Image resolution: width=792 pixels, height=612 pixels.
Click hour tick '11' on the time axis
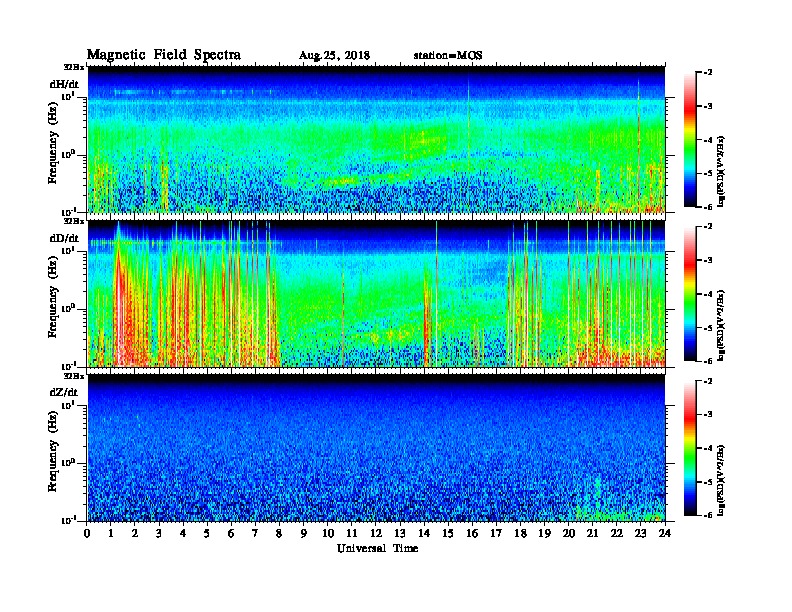[x=352, y=533]
